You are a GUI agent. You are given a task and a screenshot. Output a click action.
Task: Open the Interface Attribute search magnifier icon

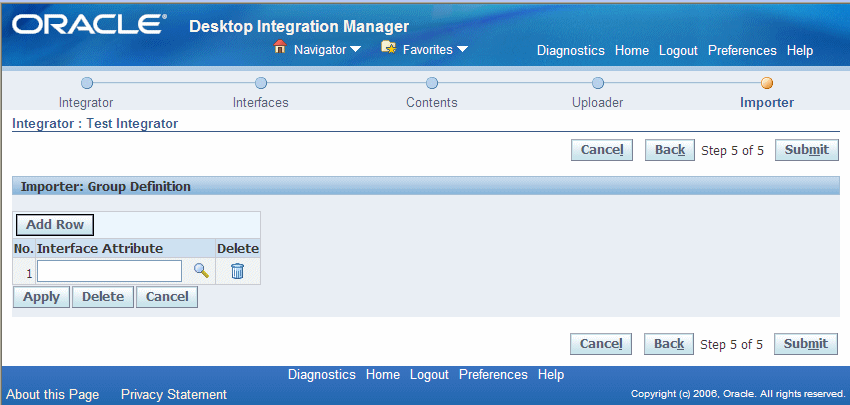tap(201, 271)
